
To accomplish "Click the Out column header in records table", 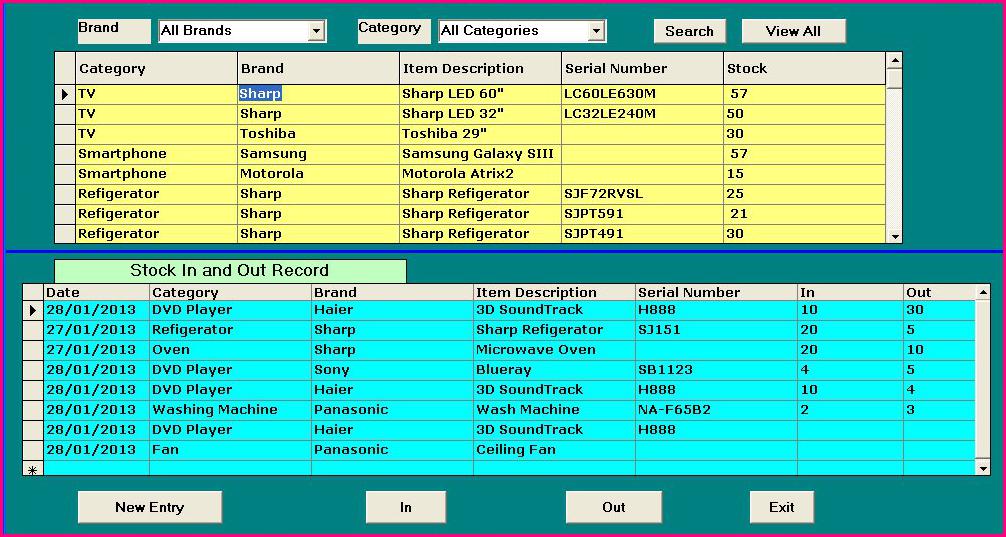I will point(939,293).
